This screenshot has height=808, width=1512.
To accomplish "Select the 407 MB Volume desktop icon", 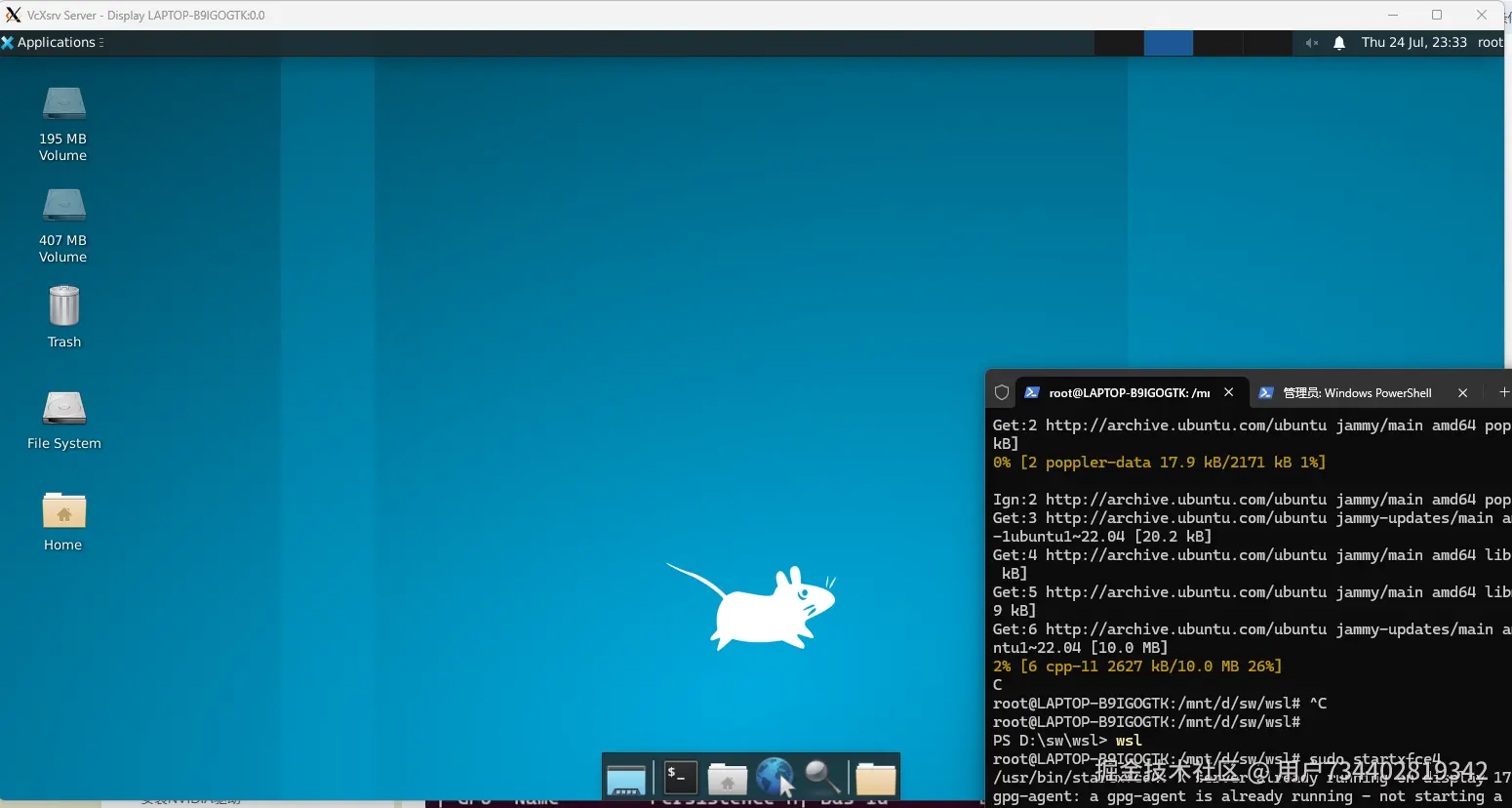I will [x=63, y=225].
